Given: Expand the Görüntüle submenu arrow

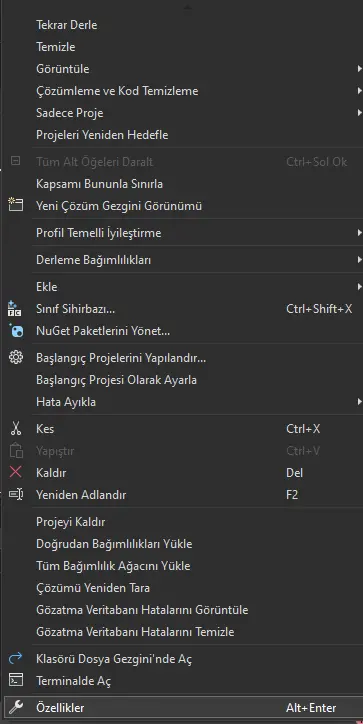Looking at the screenshot, I should click(359, 69).
